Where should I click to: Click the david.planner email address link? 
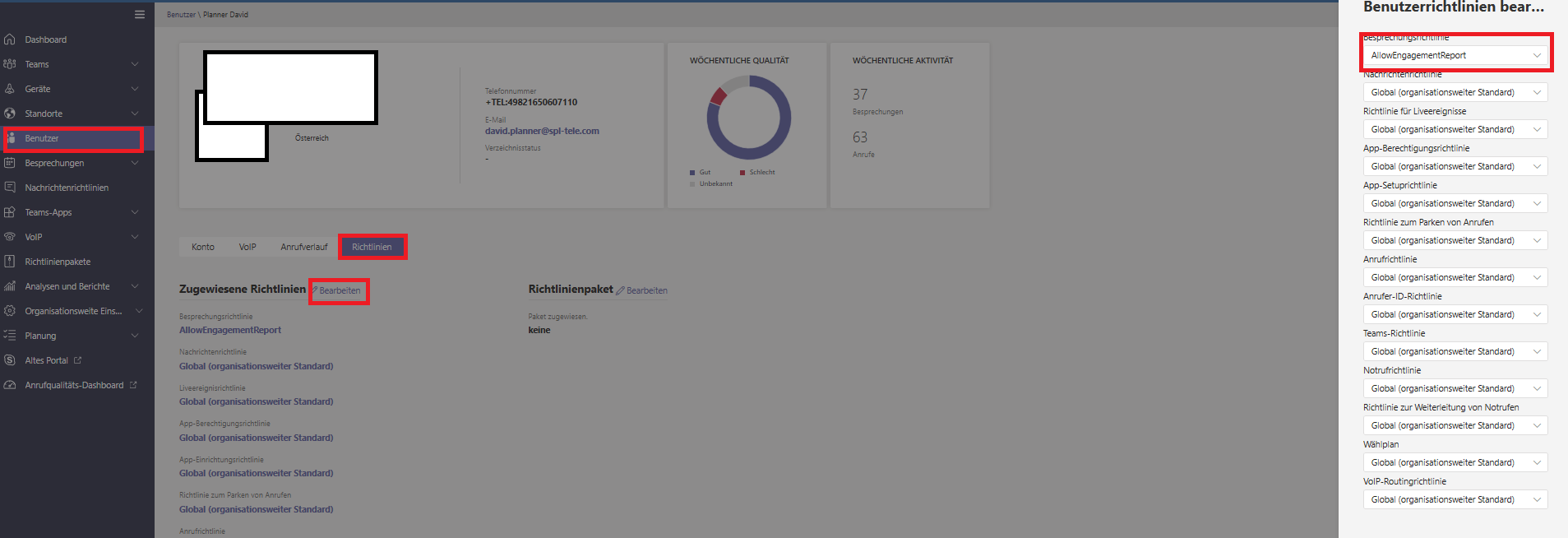pyautogui.click(x=542, y=131)
